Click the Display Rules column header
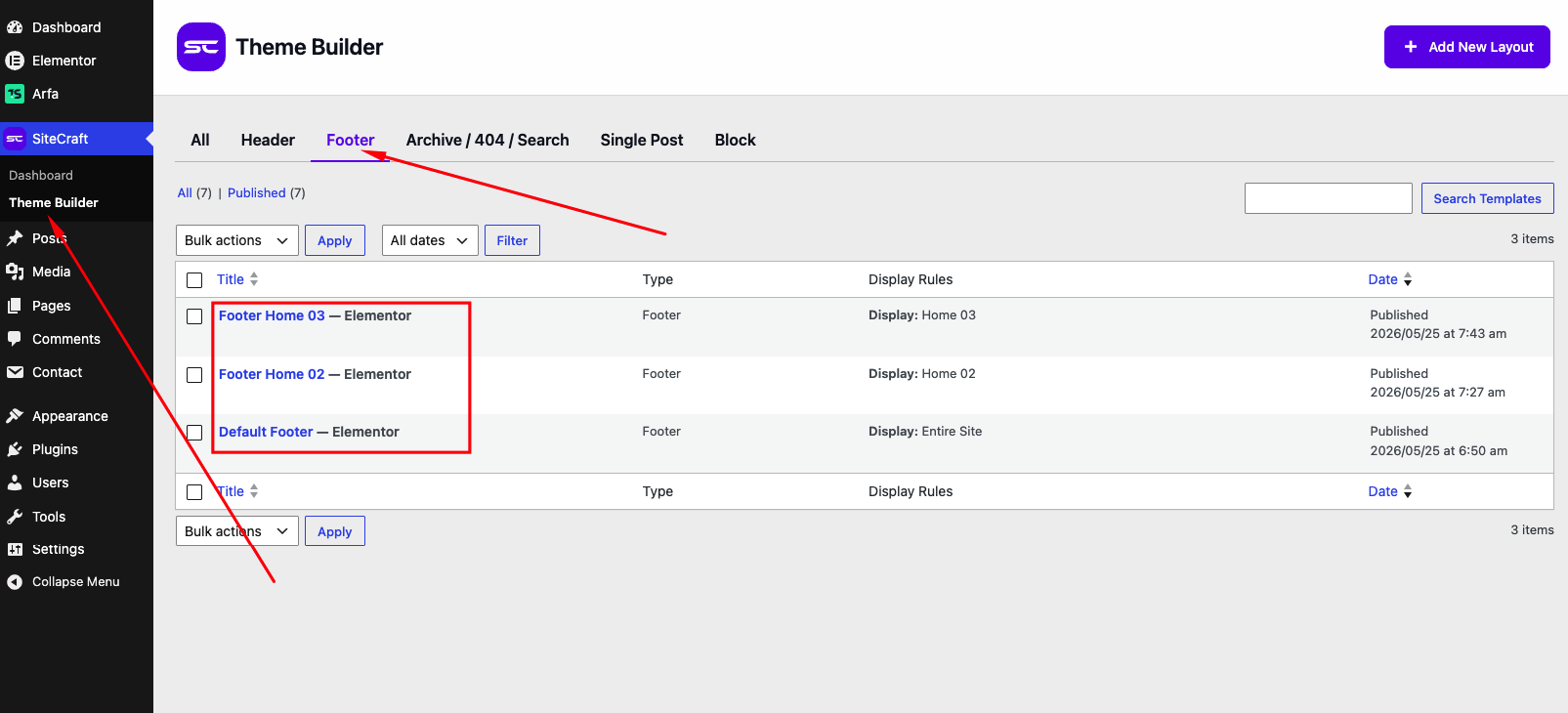The width and height of the screenshot is (1568, 713). click(x=911, y=279)
